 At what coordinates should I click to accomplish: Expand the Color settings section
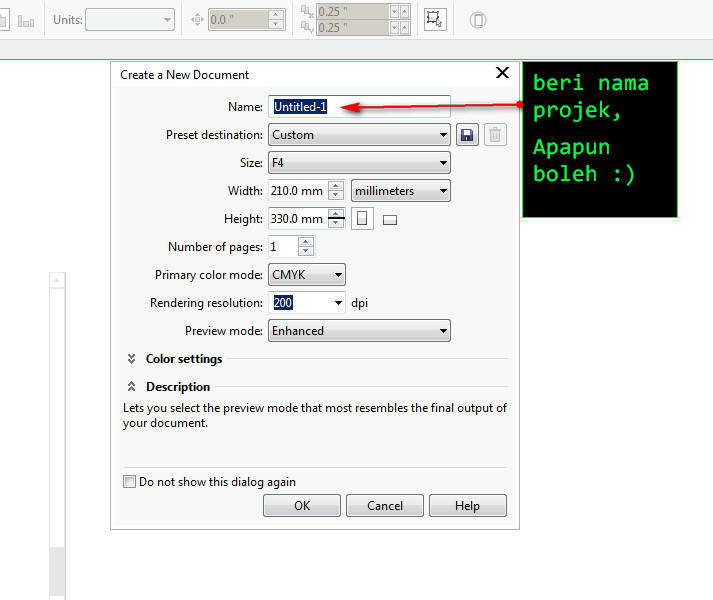pyautogui.click(x=131, y=359)
